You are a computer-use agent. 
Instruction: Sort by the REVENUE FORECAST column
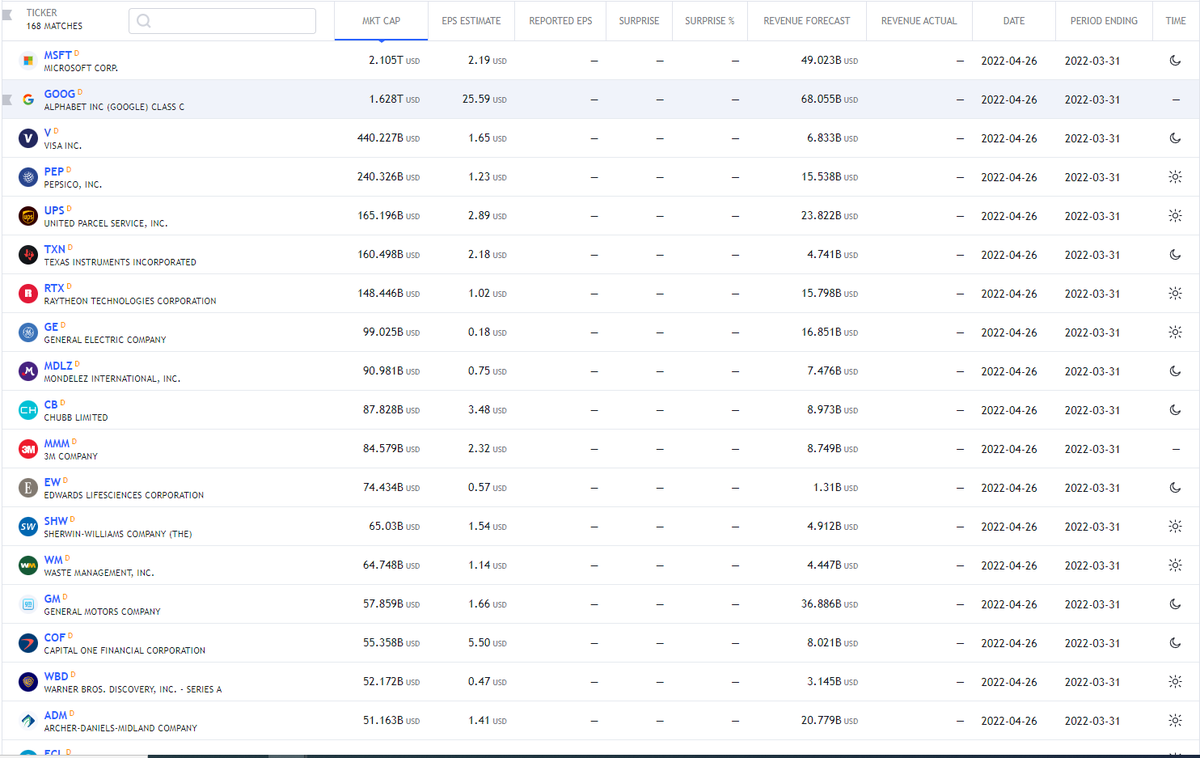click(x=807, y=21)
